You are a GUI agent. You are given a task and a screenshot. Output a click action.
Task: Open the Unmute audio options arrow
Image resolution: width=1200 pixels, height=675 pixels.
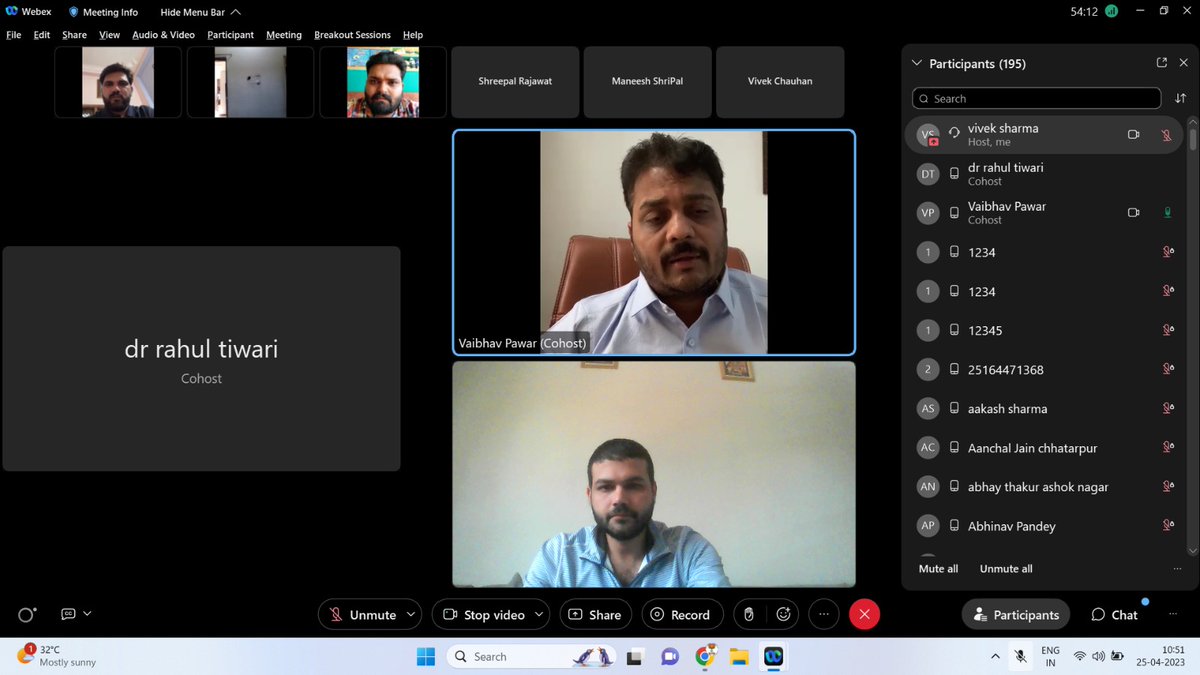click(411, 615)
